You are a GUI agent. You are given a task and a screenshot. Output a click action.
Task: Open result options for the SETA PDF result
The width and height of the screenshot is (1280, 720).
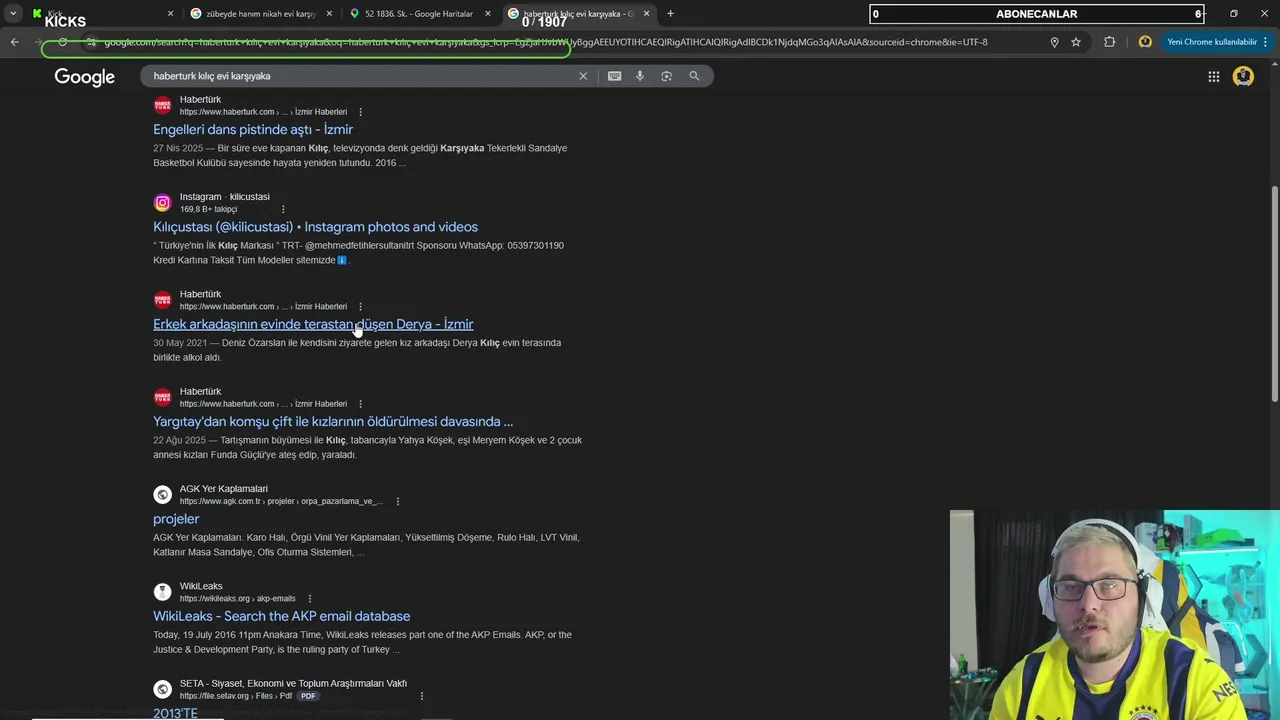421,696
